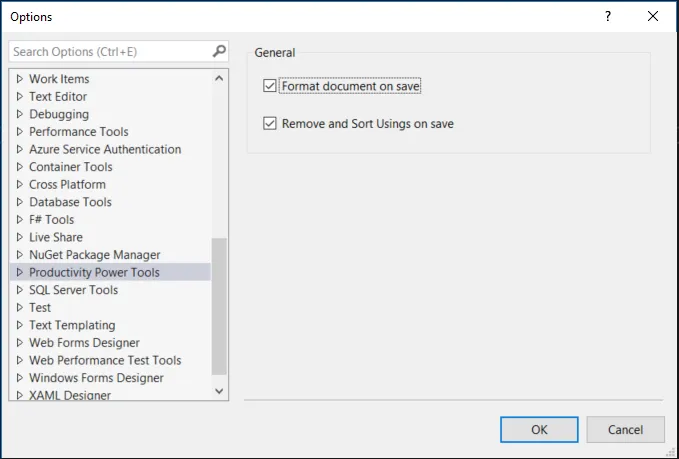Expand the Text Editor node
The width and height of the screenshot is (679, 459).
[19, 97]
